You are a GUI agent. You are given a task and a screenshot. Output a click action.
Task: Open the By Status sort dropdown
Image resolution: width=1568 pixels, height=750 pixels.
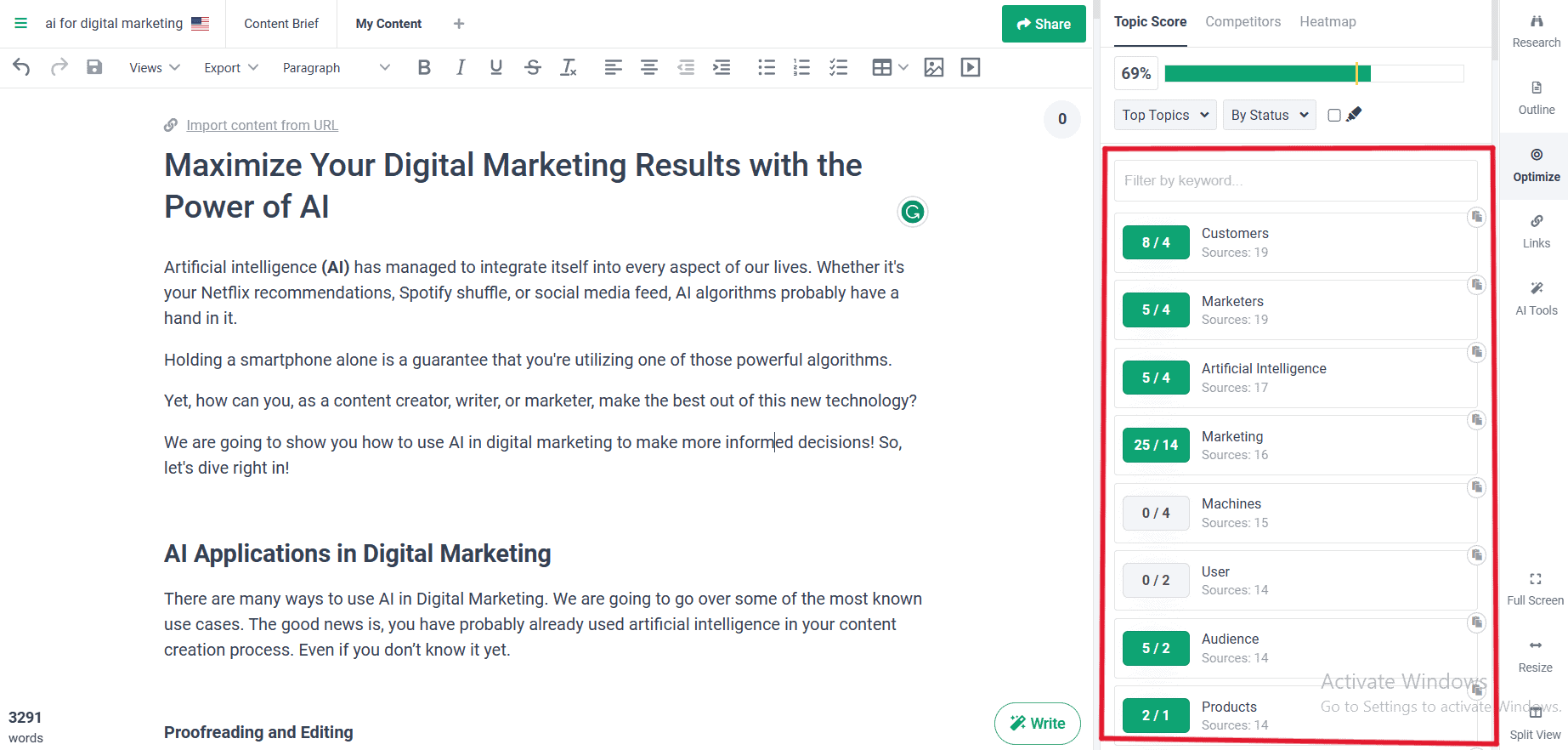click(x=1270, y=115)
